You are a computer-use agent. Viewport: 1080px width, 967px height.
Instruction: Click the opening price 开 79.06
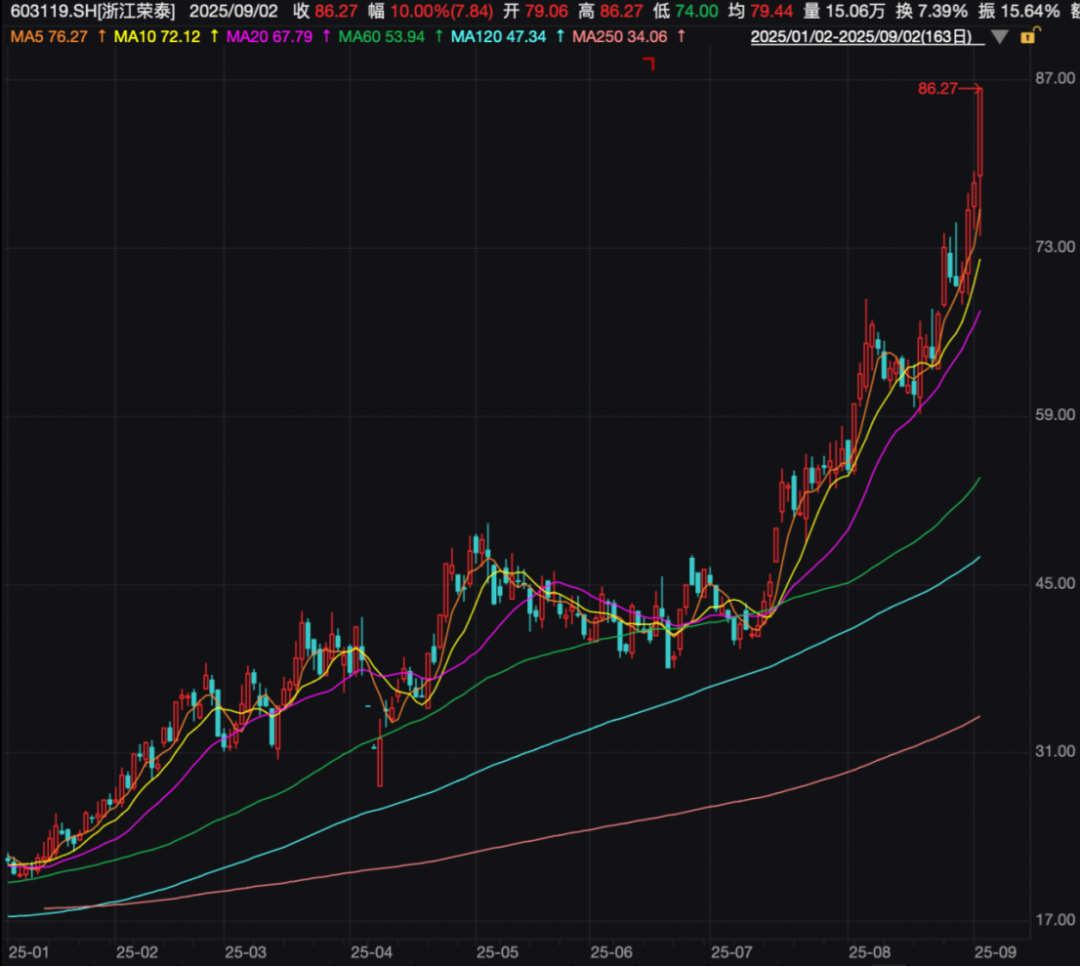pyautogui.click(x=535, y=12)
